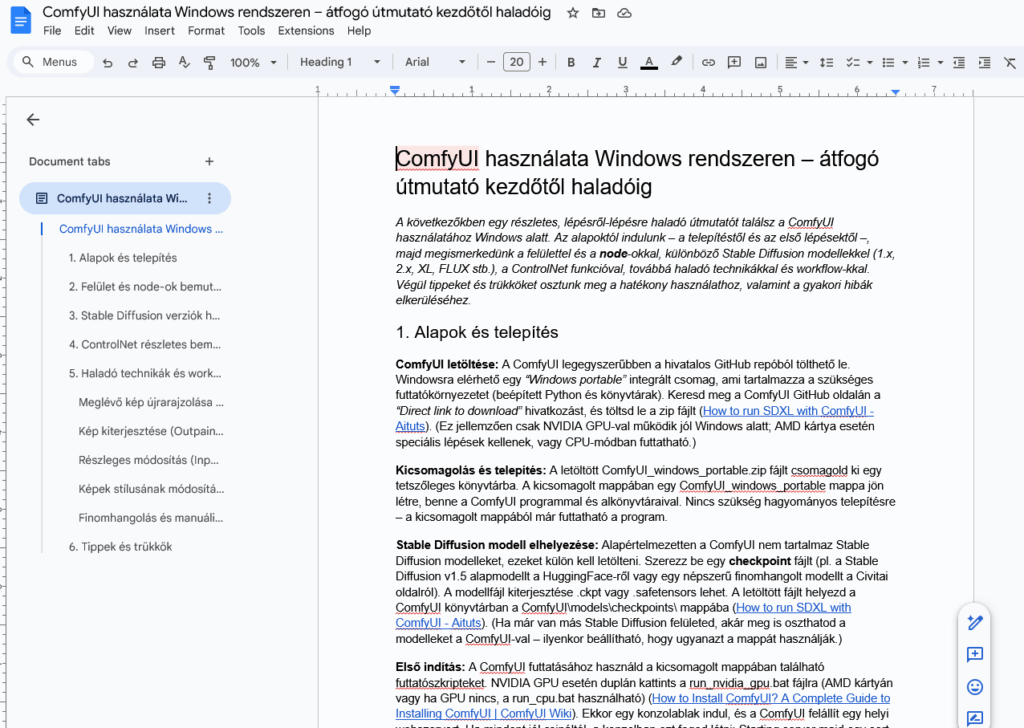Open bulleted list menu arrow
The height and width of the screenshot is (728, 1024).
905,63
